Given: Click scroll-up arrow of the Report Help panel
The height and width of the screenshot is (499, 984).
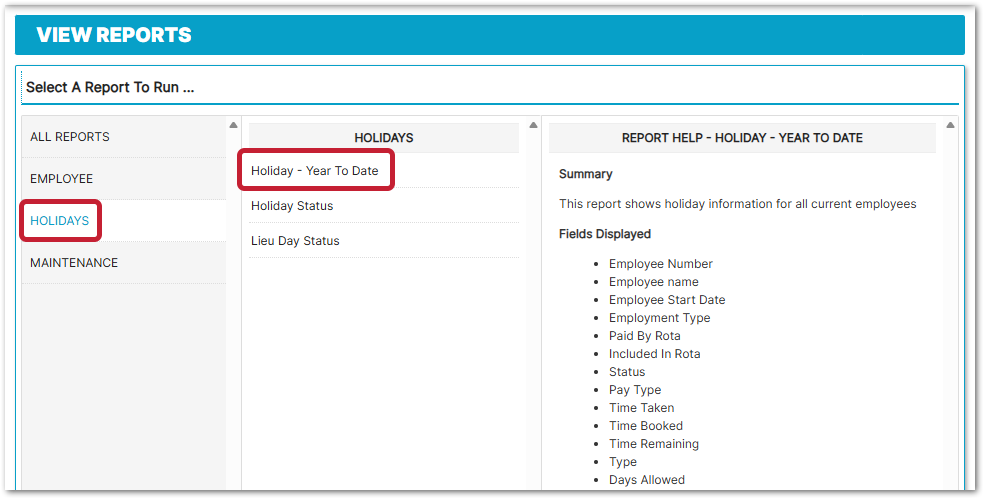Looking at the screenshot, I should pos(949,126).
